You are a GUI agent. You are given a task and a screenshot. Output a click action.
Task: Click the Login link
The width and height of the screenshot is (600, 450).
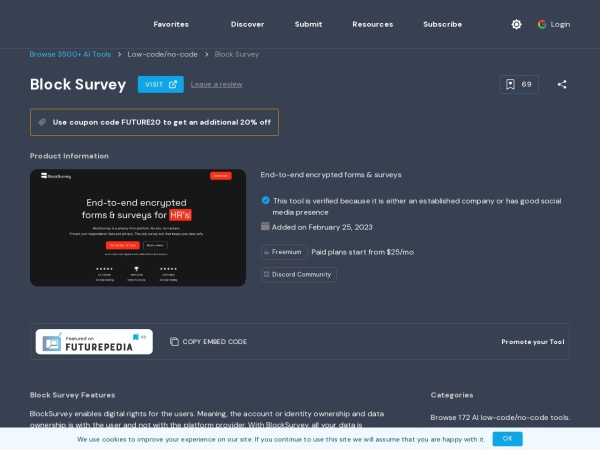pyautogui.click(x=560, y=24)
